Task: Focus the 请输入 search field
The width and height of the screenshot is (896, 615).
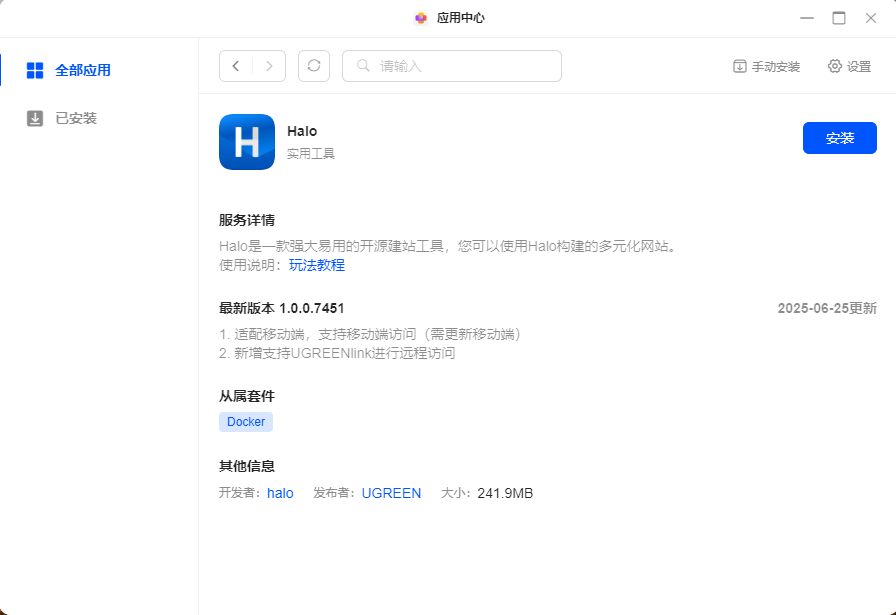Action: click(x=465, y=66)
